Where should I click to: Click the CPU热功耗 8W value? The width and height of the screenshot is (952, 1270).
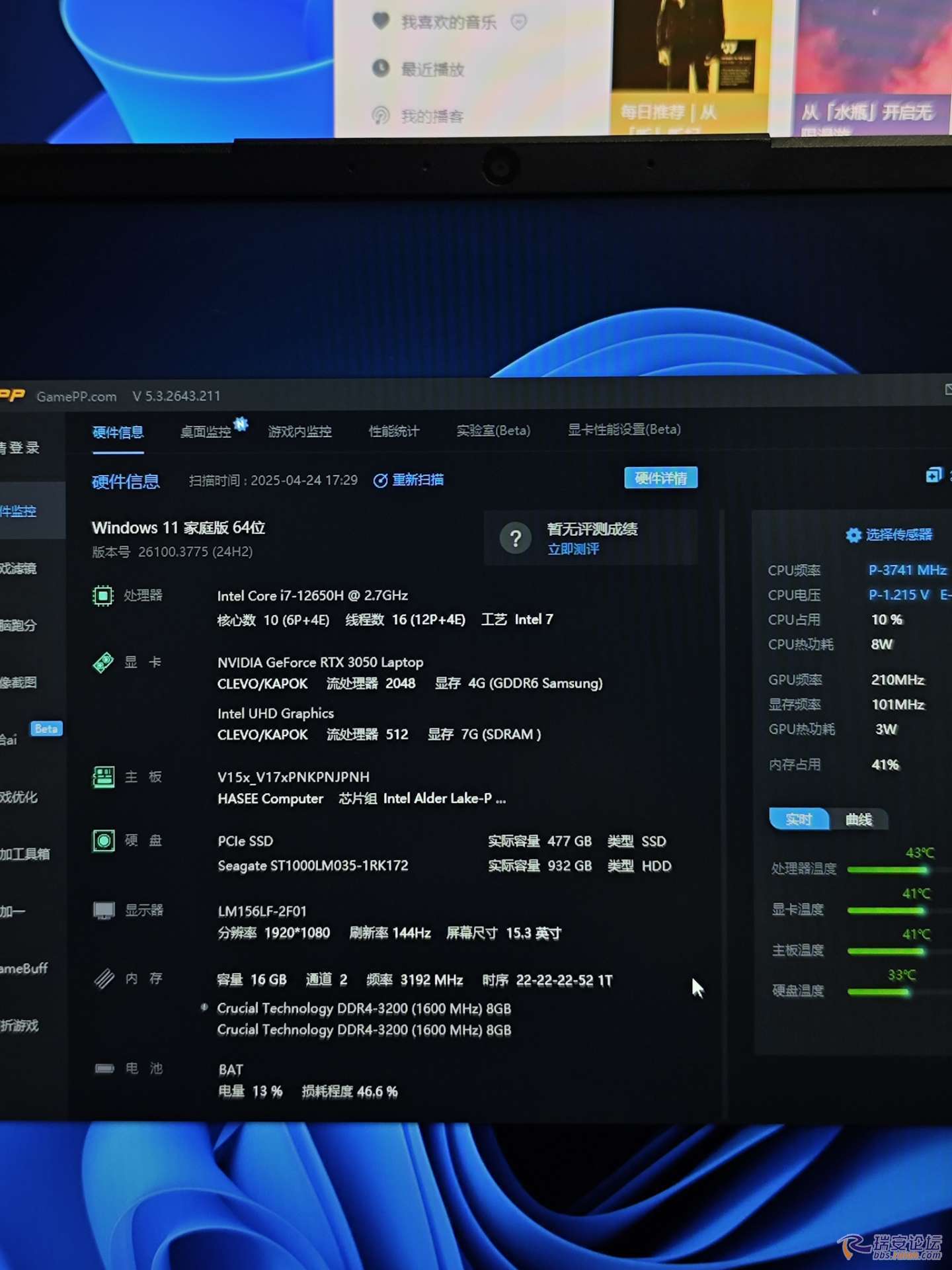pos(882,645)
